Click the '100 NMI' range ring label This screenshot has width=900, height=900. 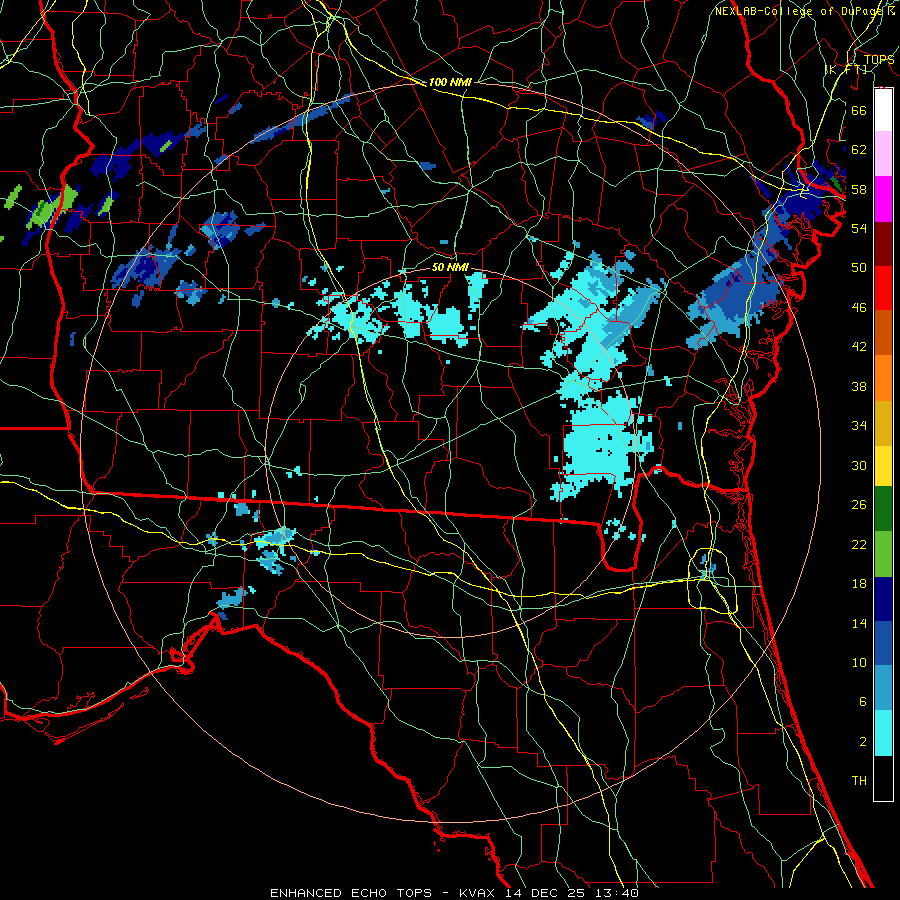450,82
